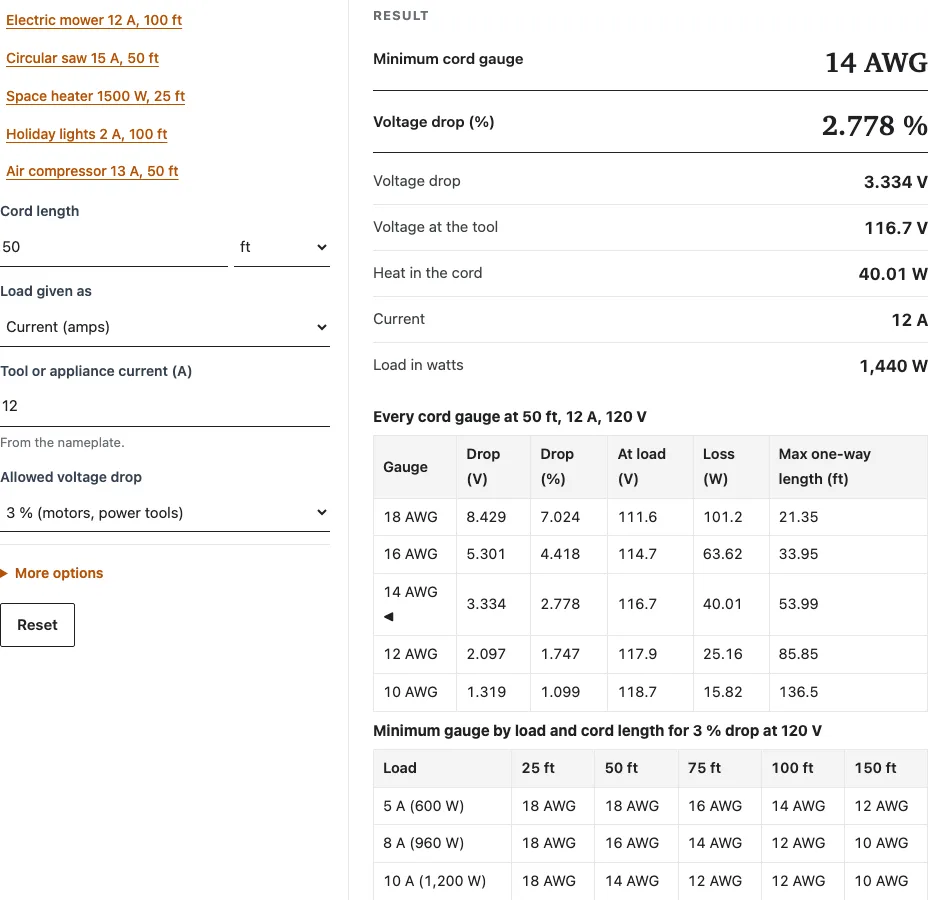
Task: Click the 12 AWG row label in gauge table
Action: pyautogui.click(x=410, y=654)
